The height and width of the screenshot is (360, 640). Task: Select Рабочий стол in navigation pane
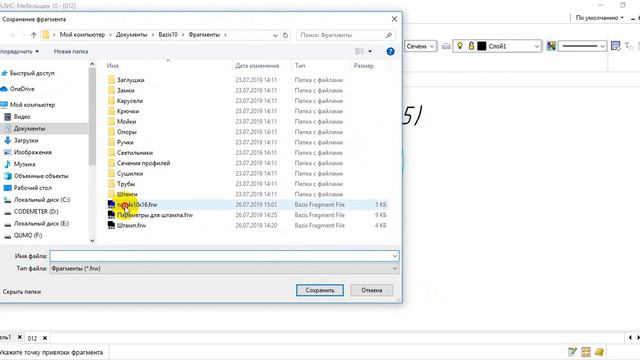[32, 188]
